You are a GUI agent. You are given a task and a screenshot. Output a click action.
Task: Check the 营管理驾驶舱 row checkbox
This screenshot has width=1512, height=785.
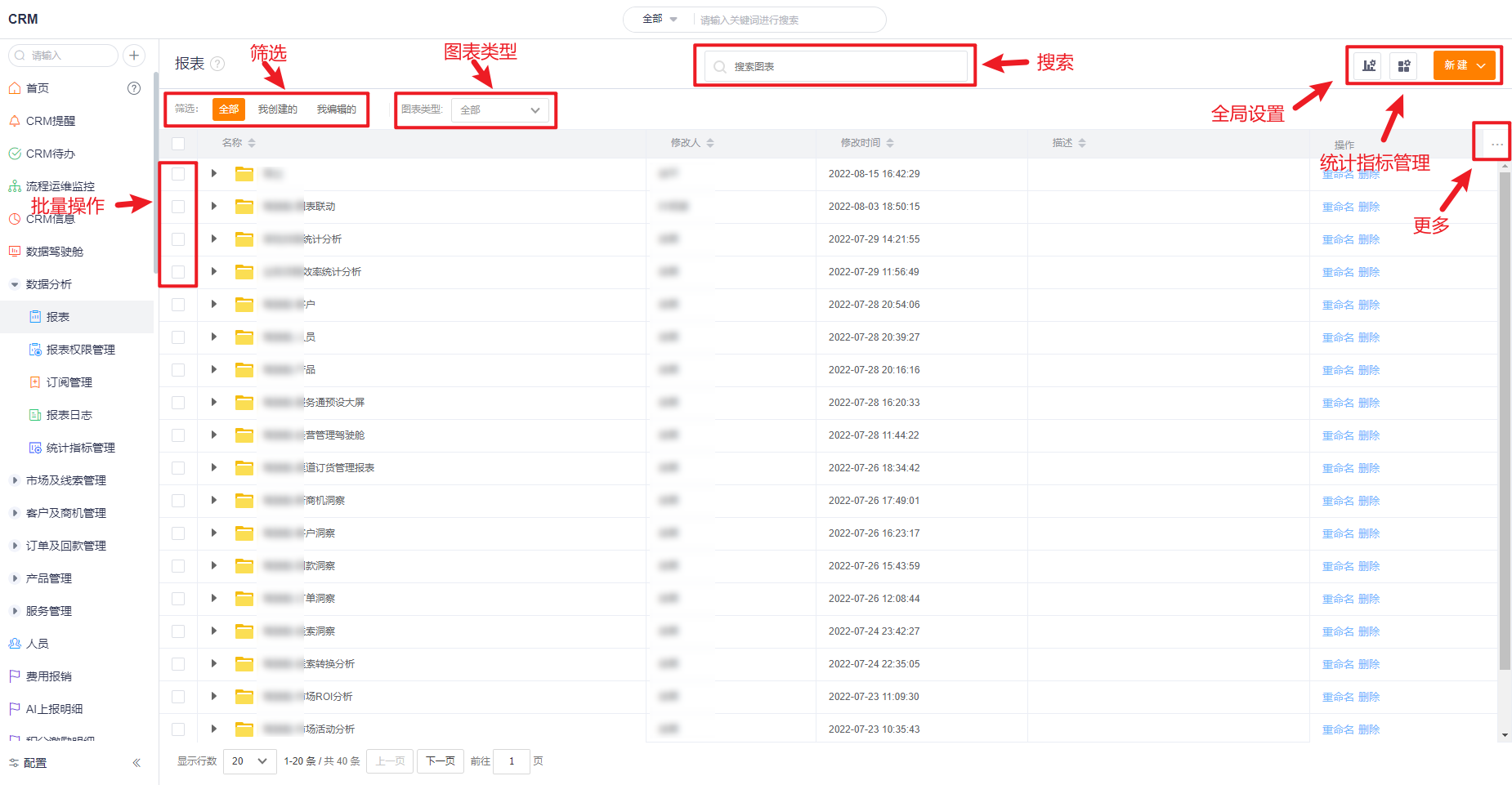178,435
